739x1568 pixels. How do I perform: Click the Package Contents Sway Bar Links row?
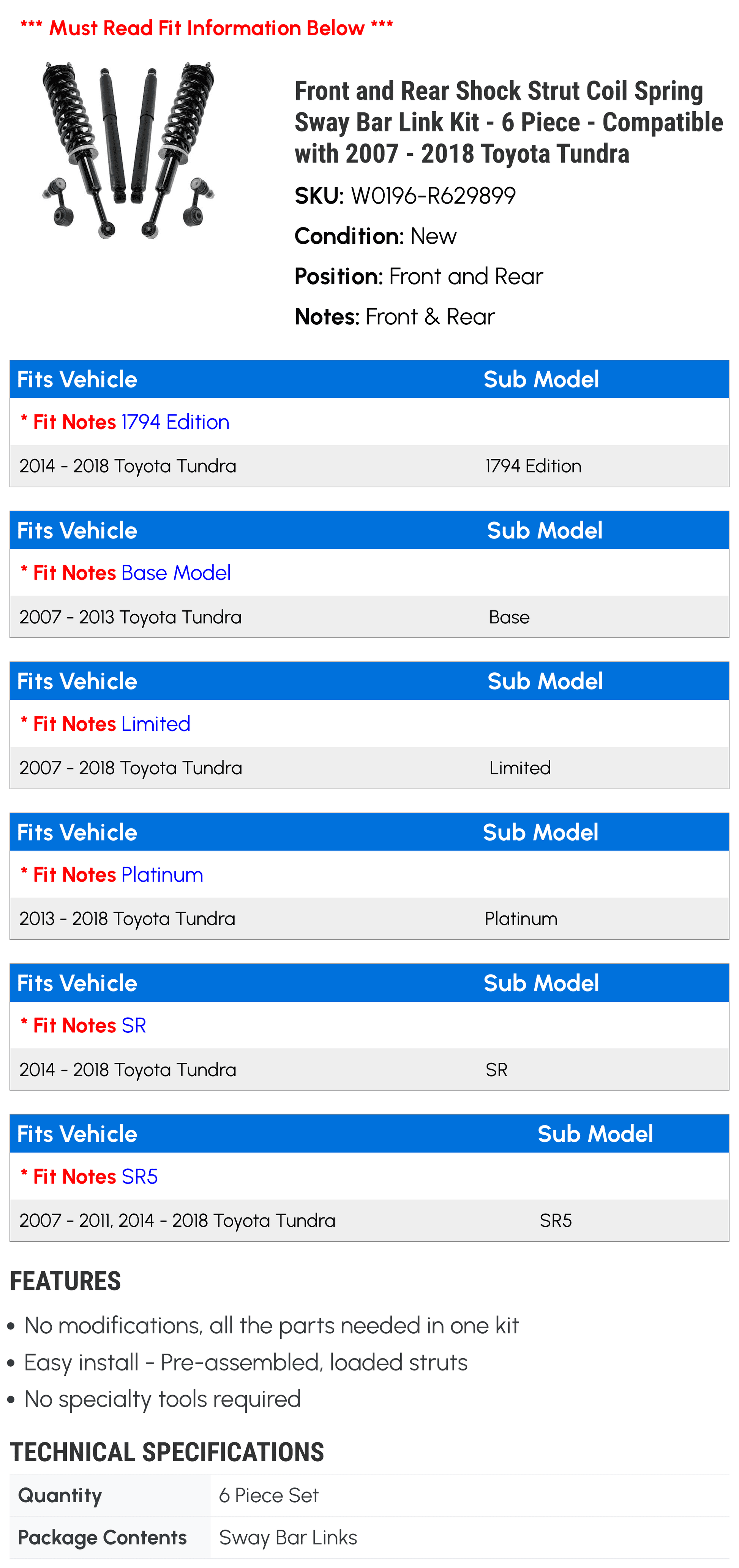coord(369,1538)
